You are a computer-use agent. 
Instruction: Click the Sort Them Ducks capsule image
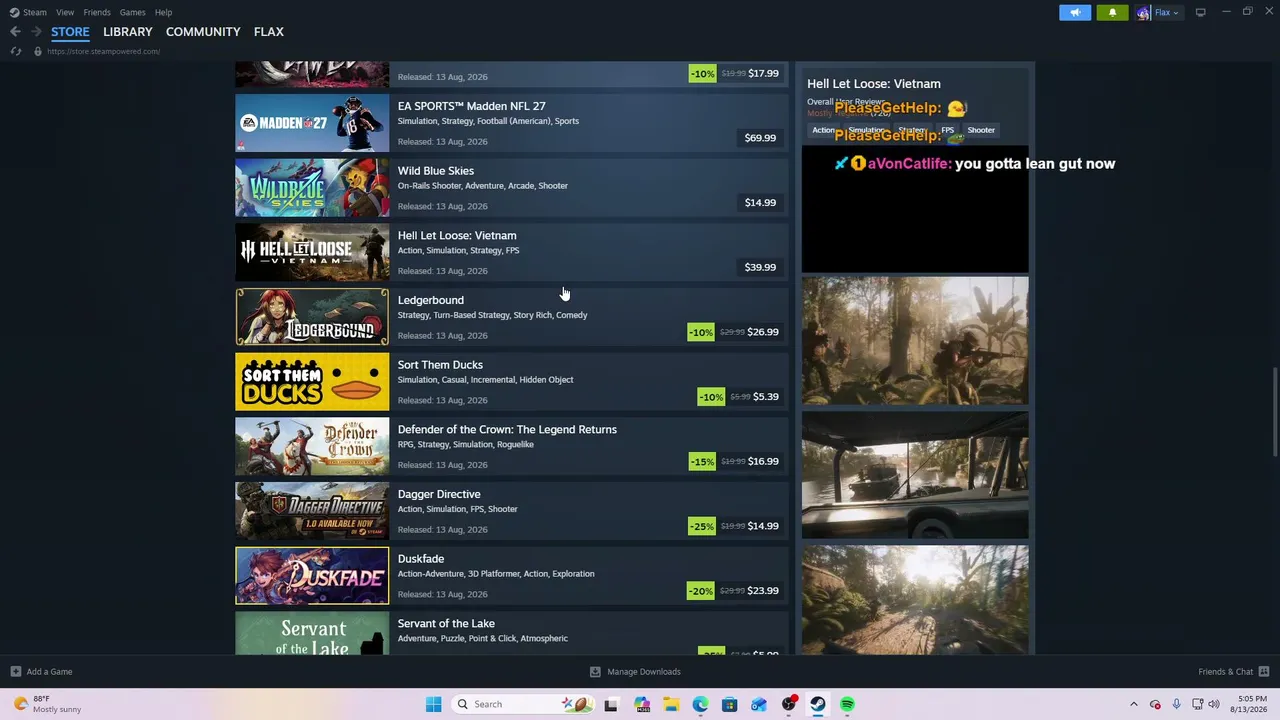312,381
